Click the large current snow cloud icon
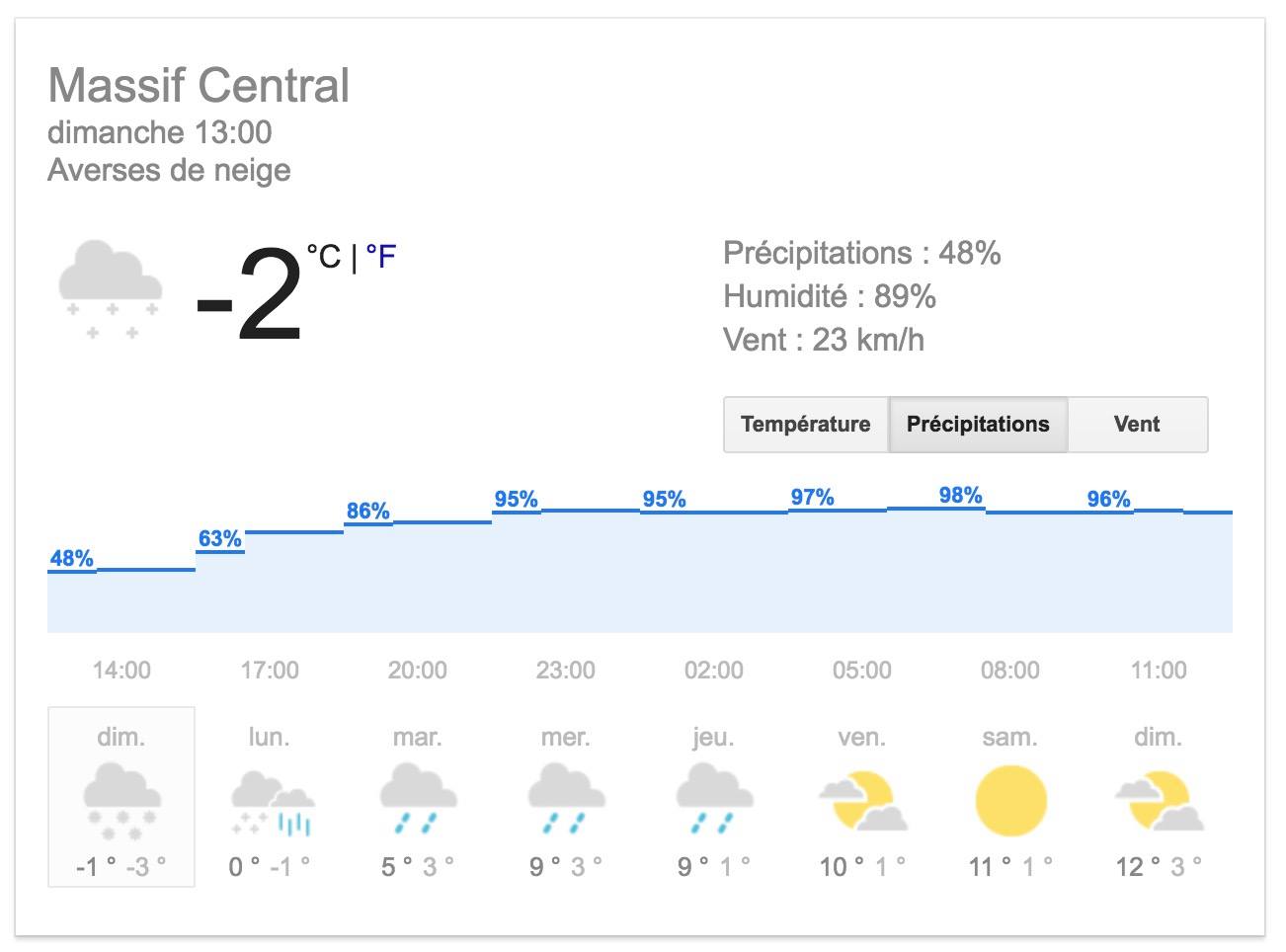Viewport: 1286px width, 952px height. point(110,288)
